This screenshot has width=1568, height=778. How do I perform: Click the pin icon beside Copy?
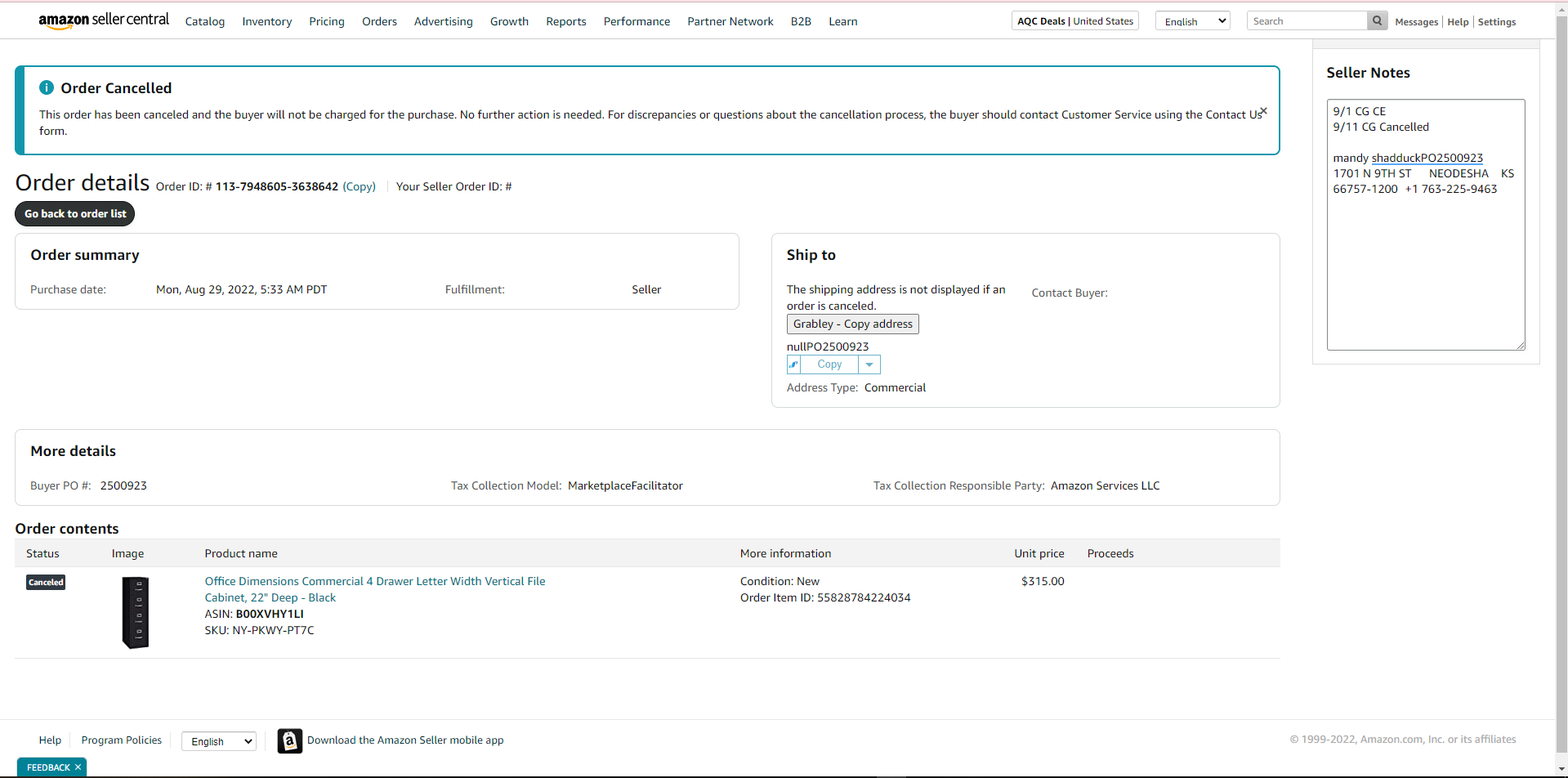793,364
